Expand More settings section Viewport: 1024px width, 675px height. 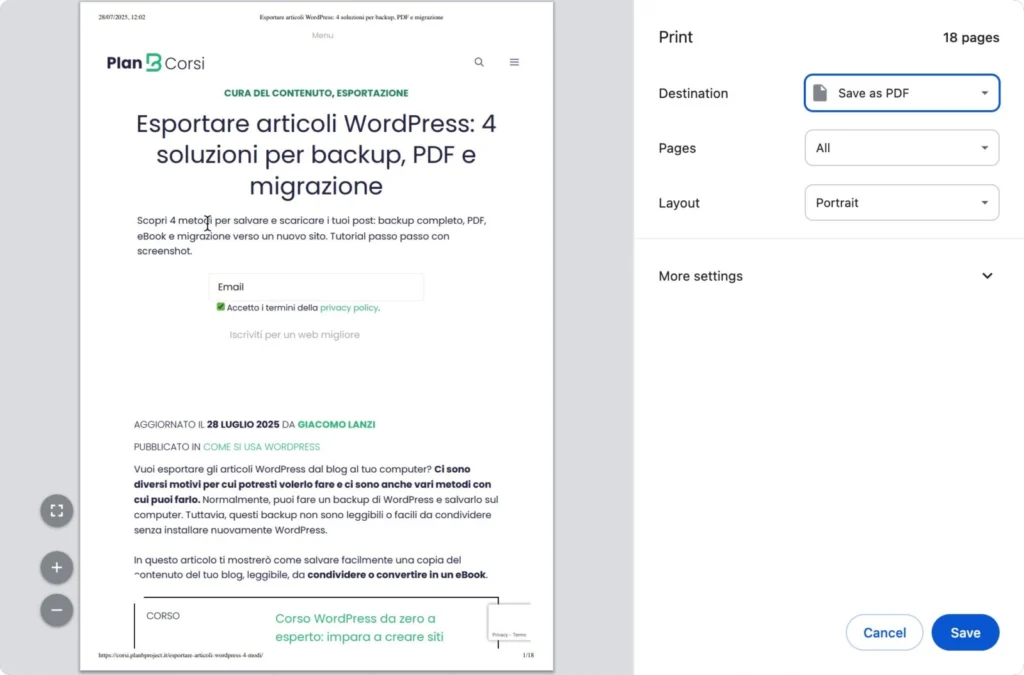(826, 276)
